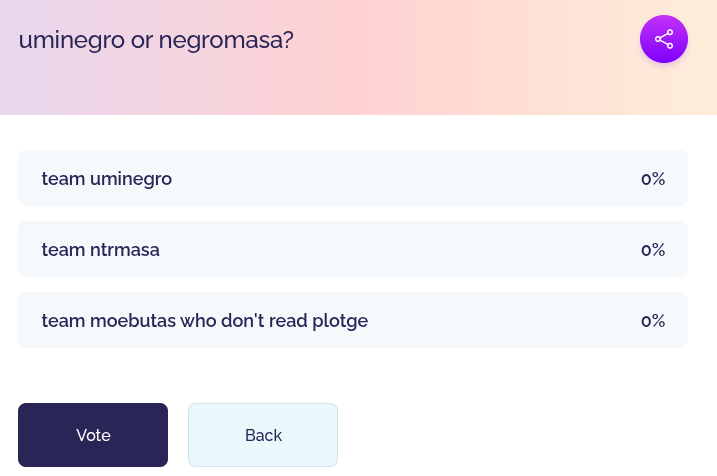Go back using the Back button
The image size is (717, 476).
point(263,435)
